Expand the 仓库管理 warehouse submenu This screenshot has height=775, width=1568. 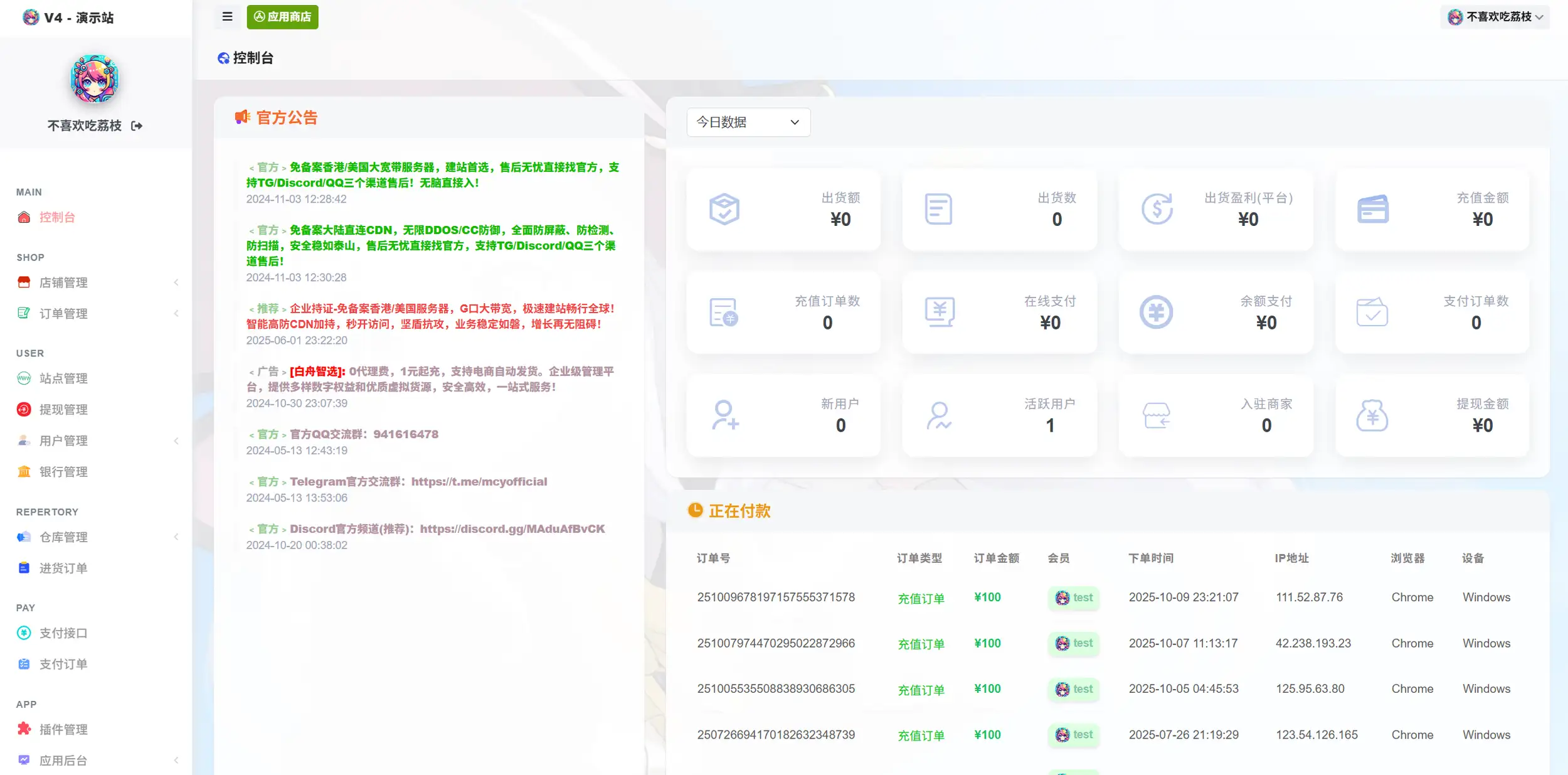[x=176, y=537]
